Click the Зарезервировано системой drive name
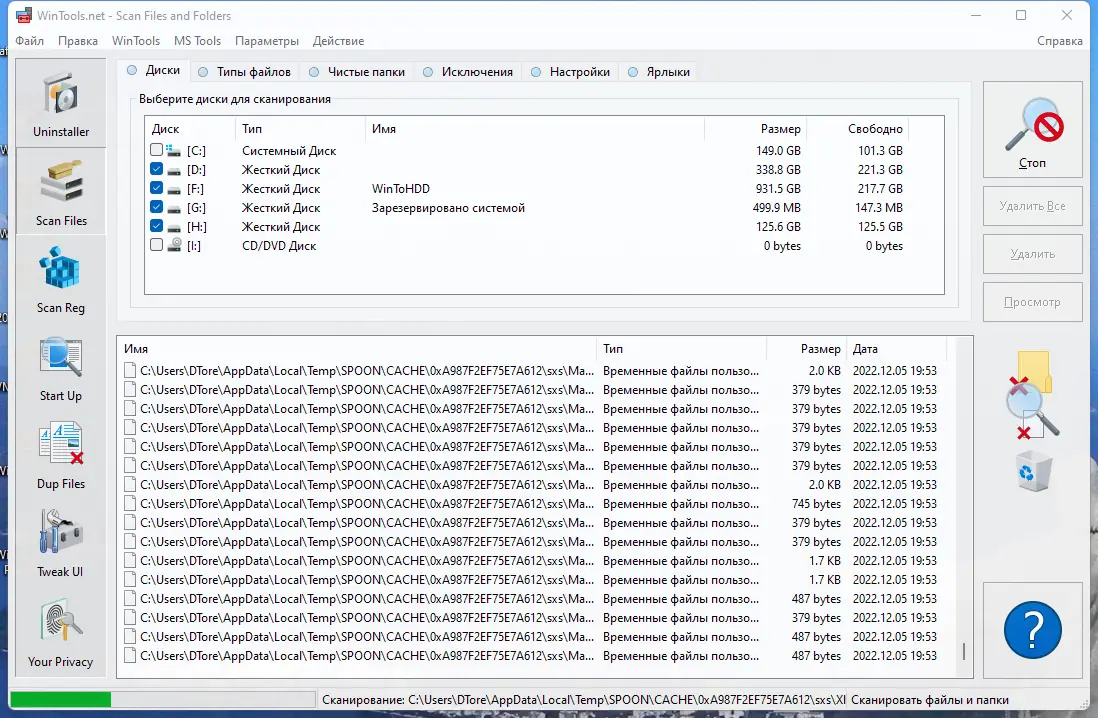Viewport: 1098px width, 718px height. click(448, 207)
